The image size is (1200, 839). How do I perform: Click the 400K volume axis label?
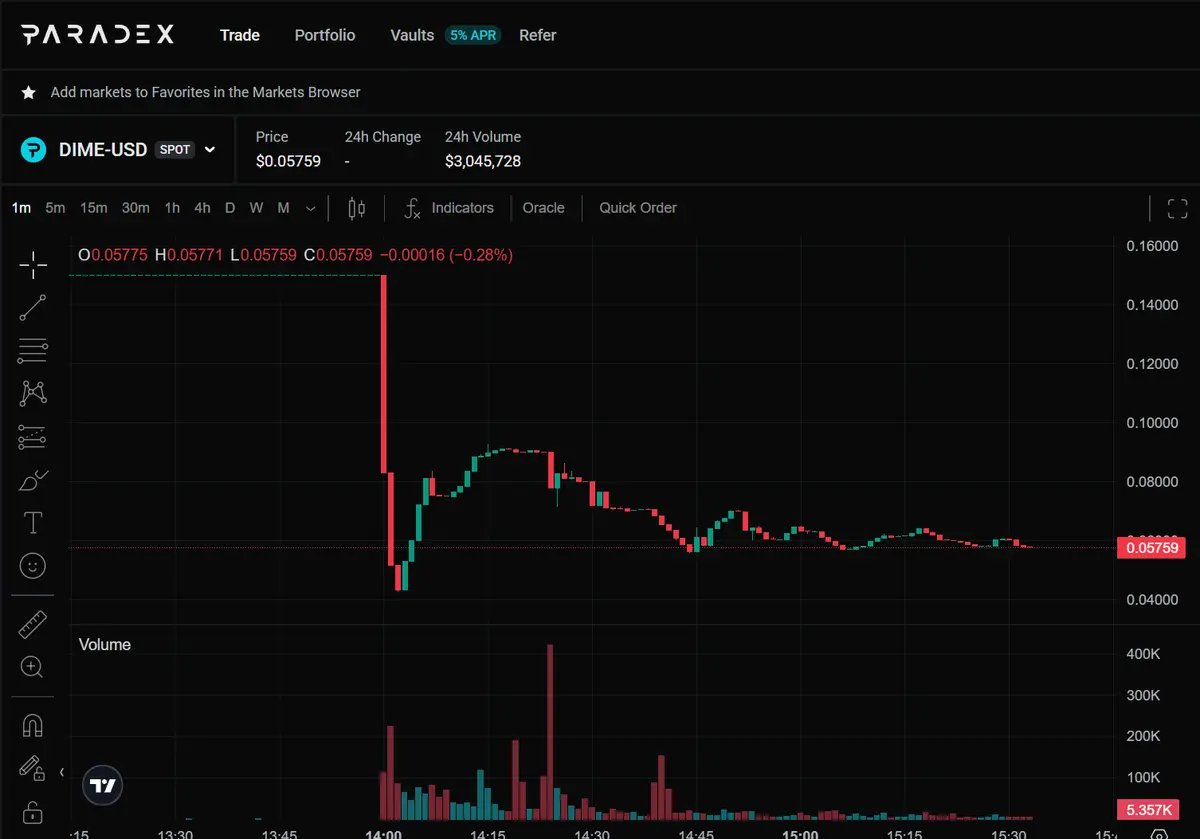click(1142, 653)
